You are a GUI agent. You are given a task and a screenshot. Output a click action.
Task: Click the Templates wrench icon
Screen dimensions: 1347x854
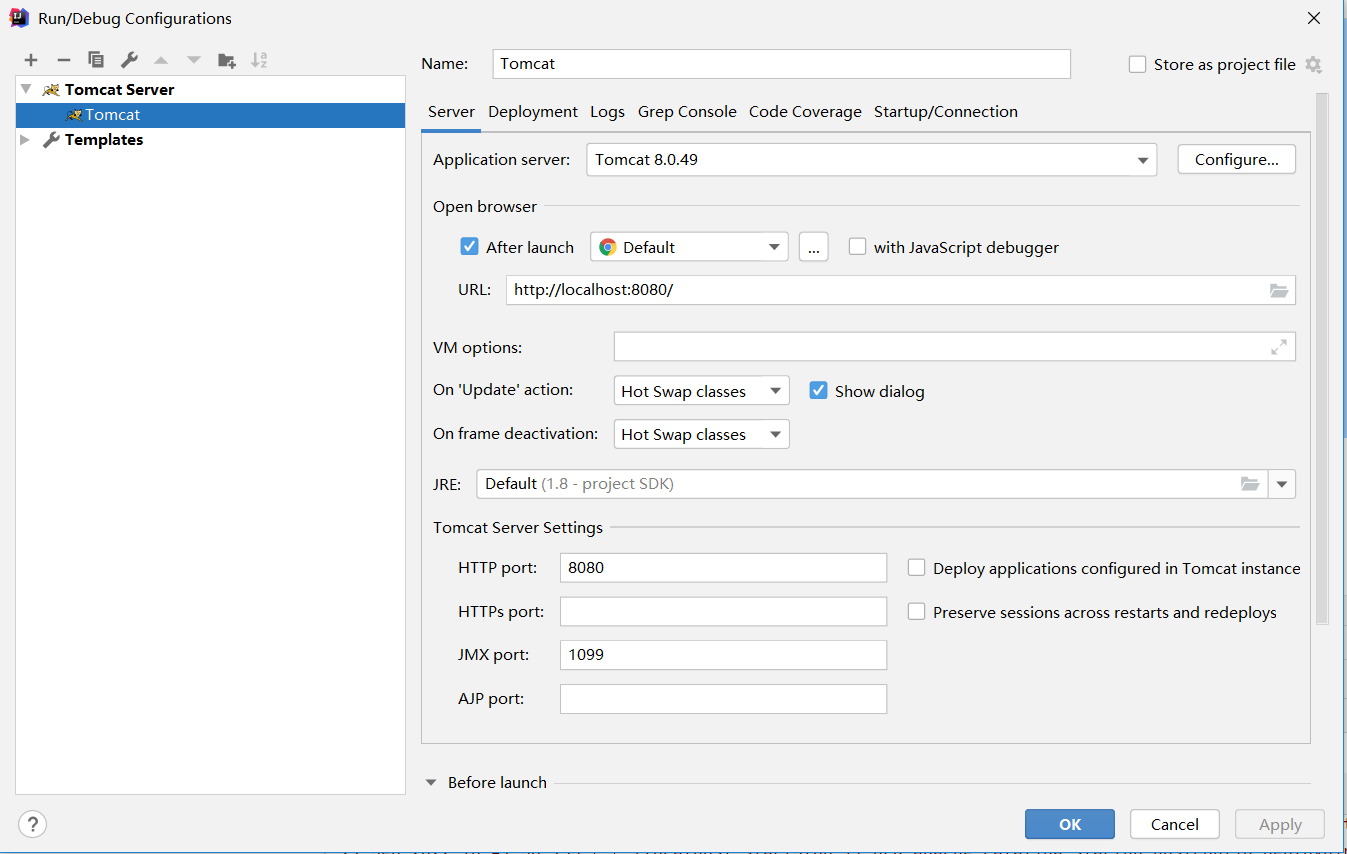[x=51, y=140]
